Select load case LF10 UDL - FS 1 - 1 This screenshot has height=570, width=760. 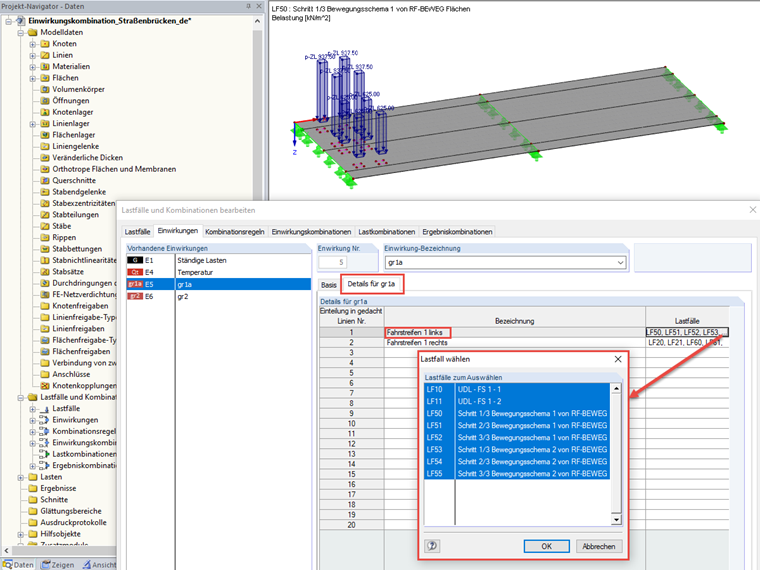517,389
